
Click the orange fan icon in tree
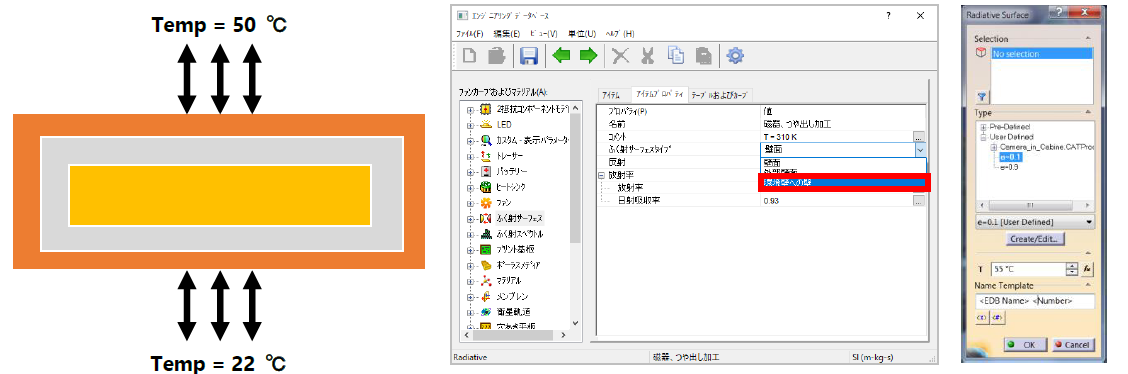[486, 203]
